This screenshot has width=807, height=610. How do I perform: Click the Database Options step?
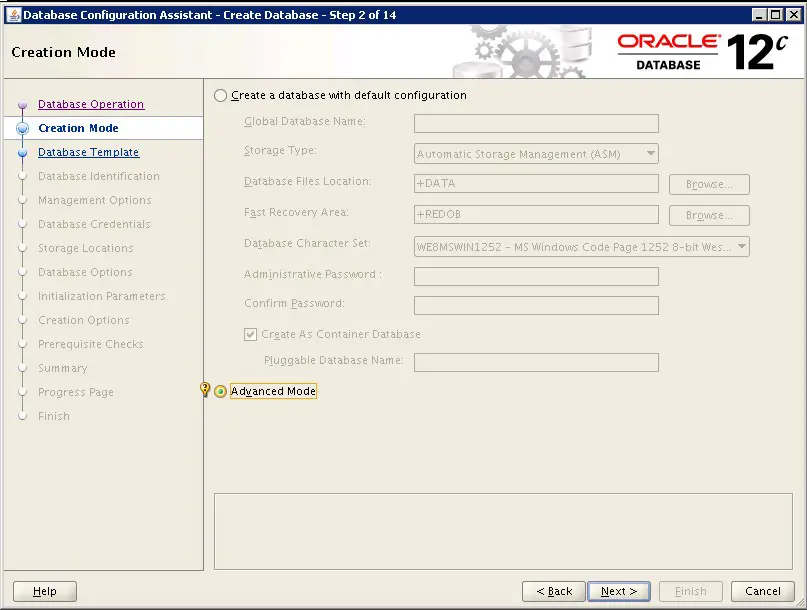pyautogui.click(x=85, y=272)
